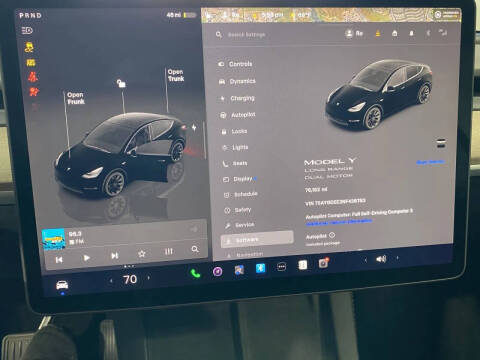Tap the notifications bell icon
This screenshot has width=480, height=360.
pos(411,33)
